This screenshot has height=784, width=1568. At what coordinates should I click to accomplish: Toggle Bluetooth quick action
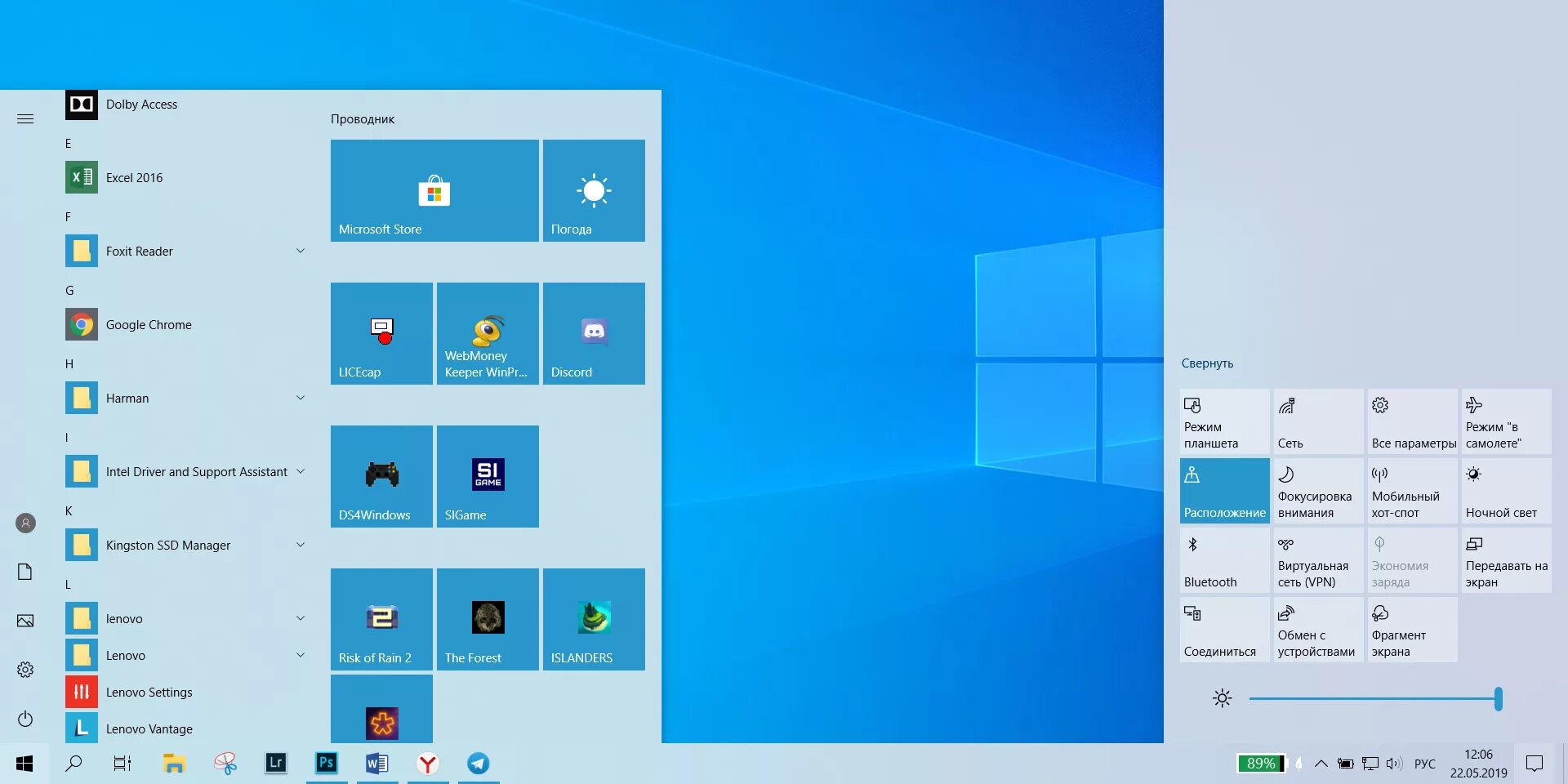pos(1225,560)
